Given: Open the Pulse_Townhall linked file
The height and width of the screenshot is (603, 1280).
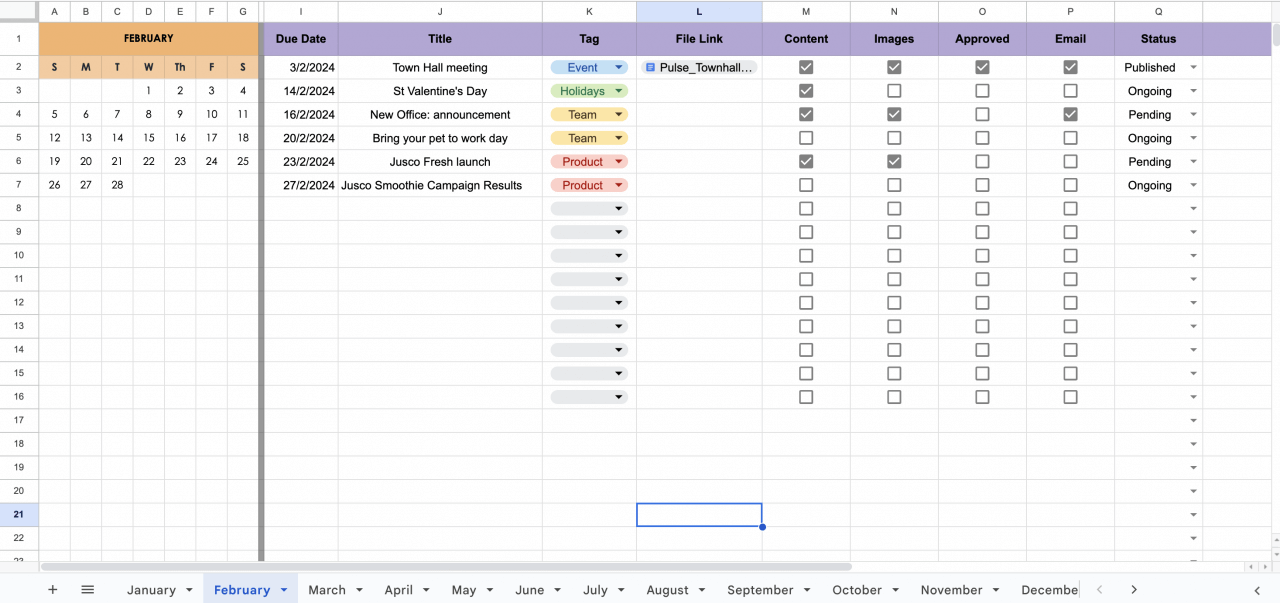Looking at the screenshot, I should (705, 67).
